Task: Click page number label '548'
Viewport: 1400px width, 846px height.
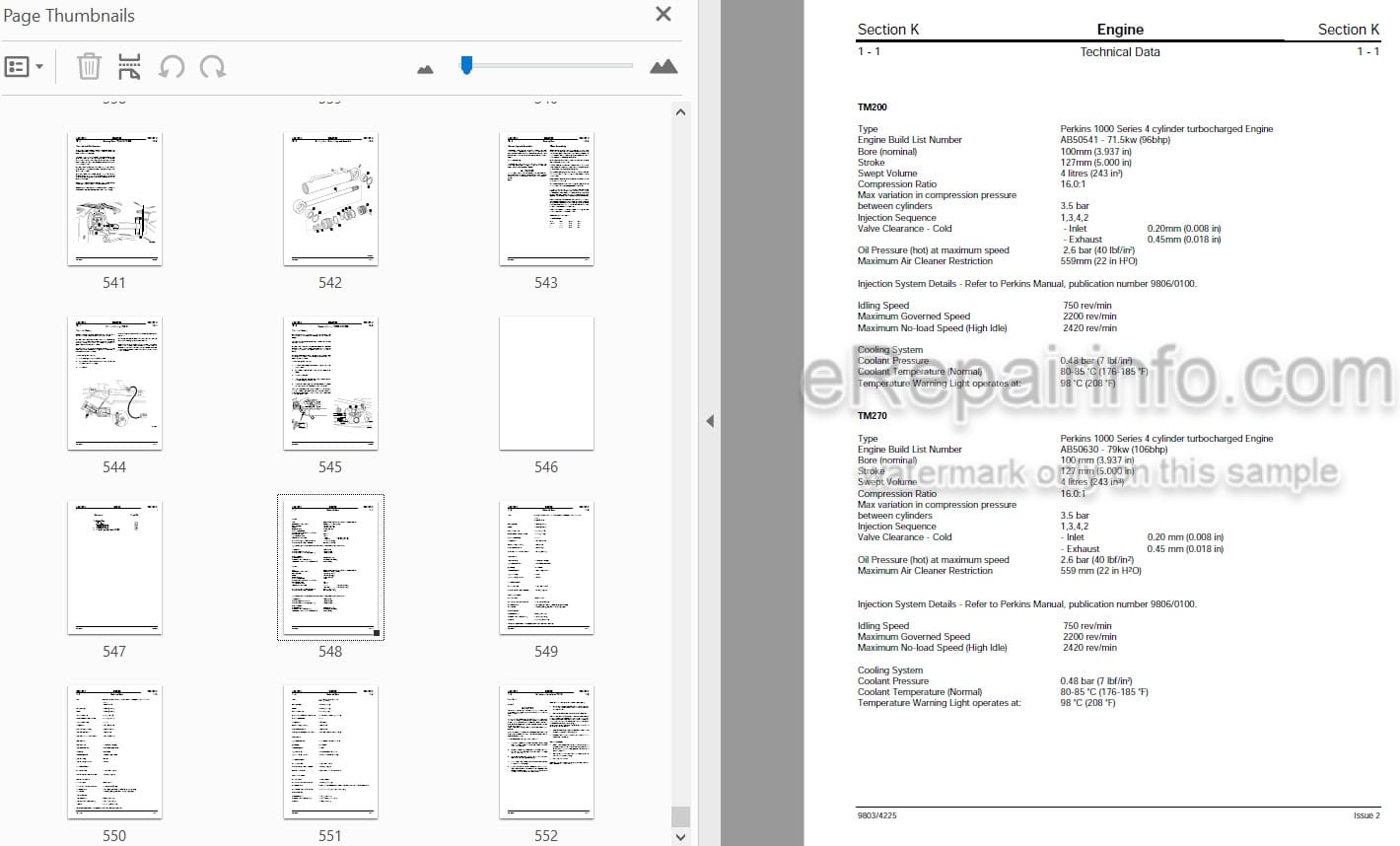Action: click(x=330, y=651)
